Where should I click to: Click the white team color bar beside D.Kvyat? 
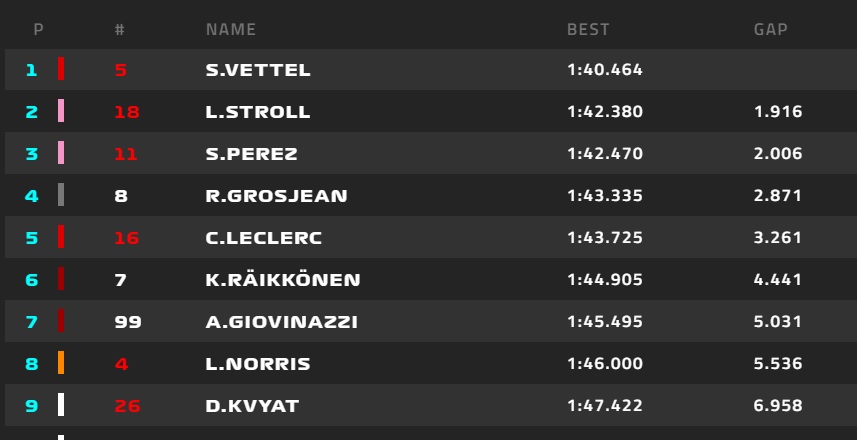pos(61,405)
